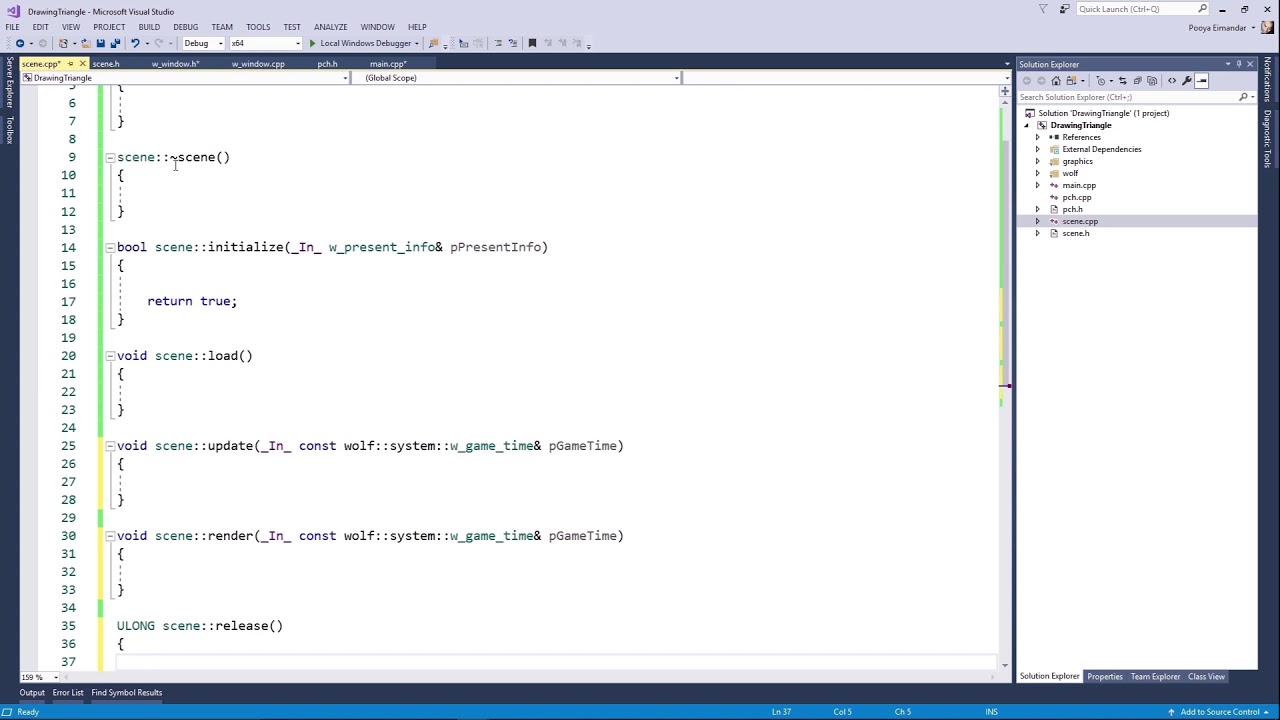Click the Find in Files toolbar icon
The image size is (1280, 720).
coord(433,43)
